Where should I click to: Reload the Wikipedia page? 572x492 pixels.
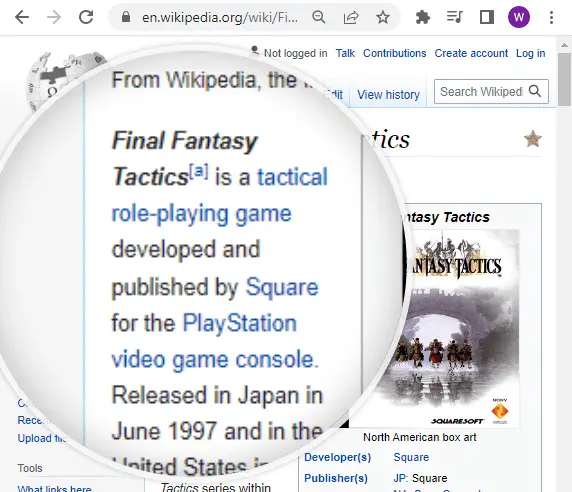[x=86, y=17]
